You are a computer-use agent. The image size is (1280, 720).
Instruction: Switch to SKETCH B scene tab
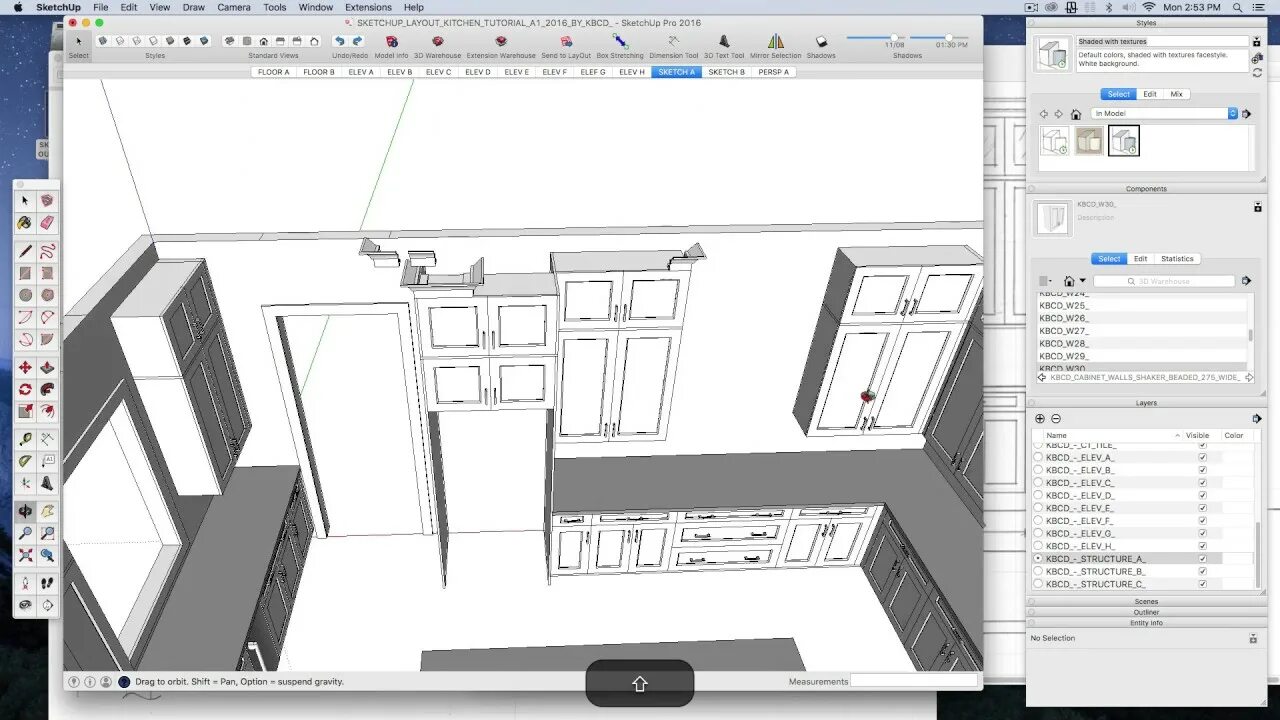tap(726, 72)
